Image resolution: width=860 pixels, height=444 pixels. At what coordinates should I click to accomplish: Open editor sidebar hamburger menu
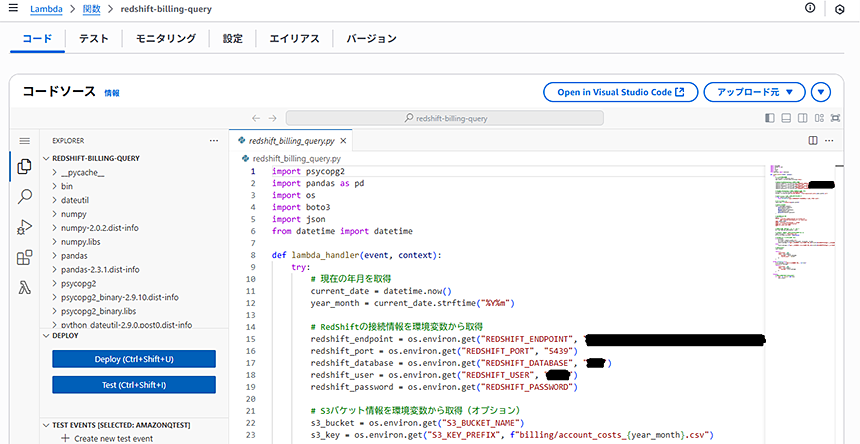click(x=25, y=141)
